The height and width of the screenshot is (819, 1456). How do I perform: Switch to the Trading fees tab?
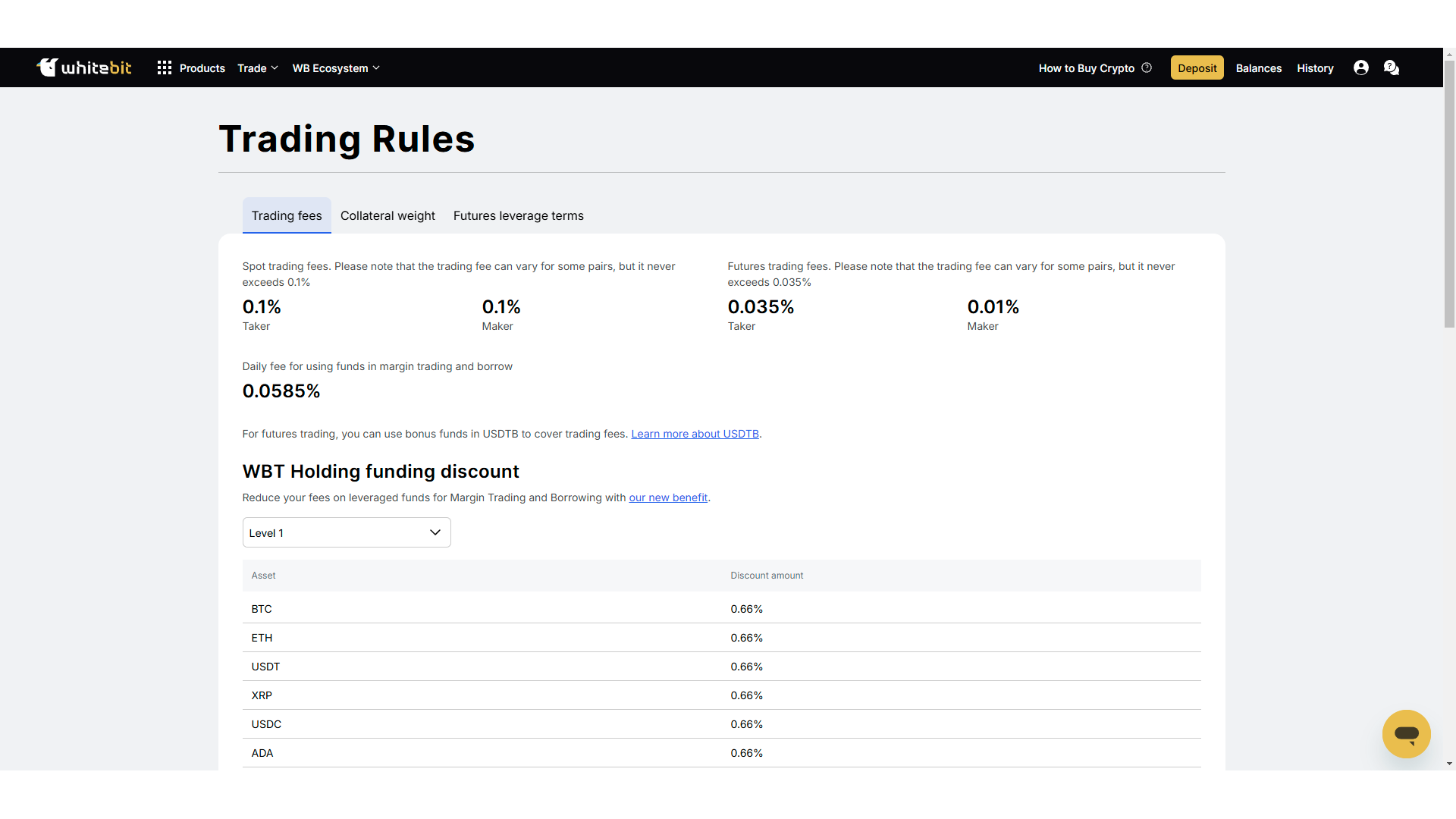(287, 215)
